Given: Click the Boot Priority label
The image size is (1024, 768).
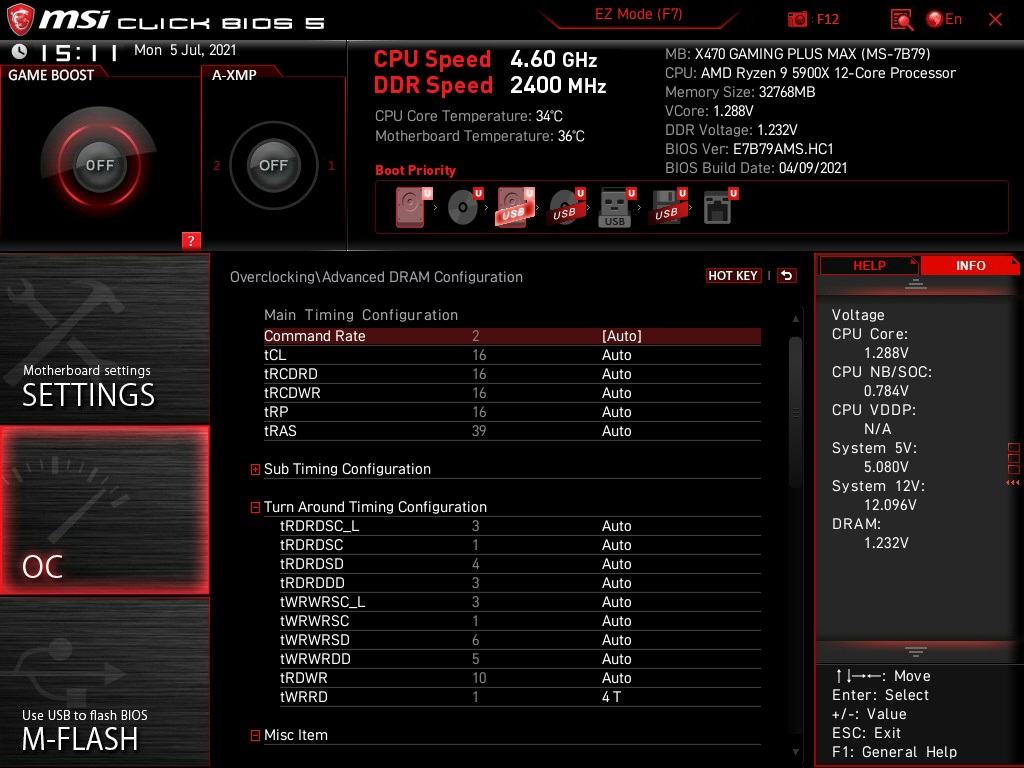Looking at the screenshot, I should click(x=415, y=170).
